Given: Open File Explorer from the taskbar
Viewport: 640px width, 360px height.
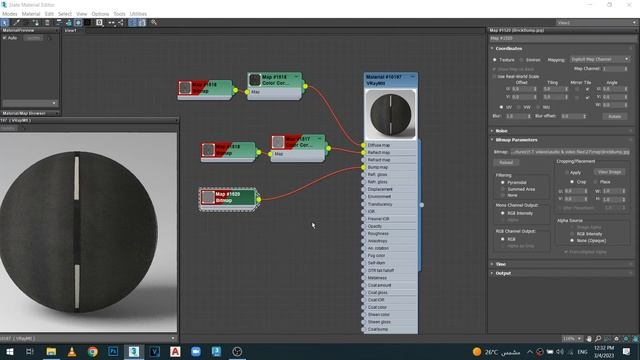Looking at the screenshot, I should [x=51, y=352].
